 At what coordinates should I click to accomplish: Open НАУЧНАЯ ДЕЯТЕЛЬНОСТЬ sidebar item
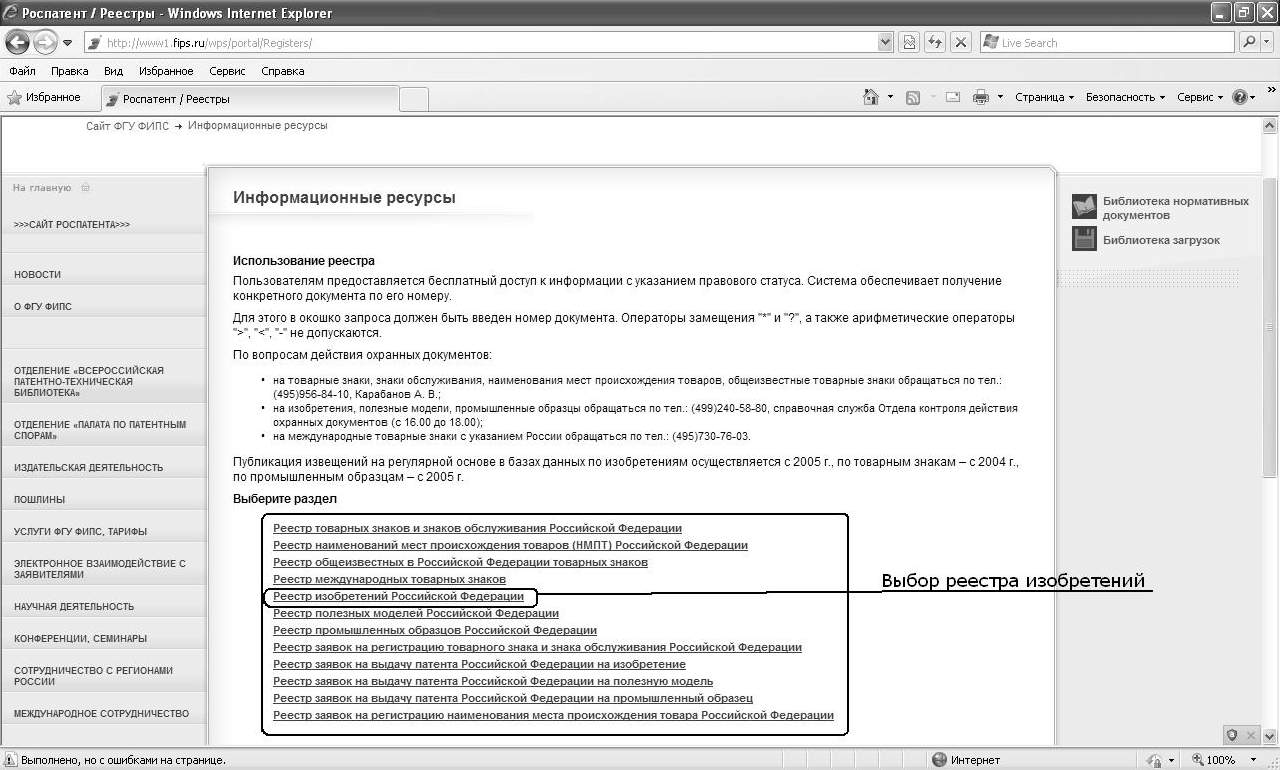tap(74, 607)
